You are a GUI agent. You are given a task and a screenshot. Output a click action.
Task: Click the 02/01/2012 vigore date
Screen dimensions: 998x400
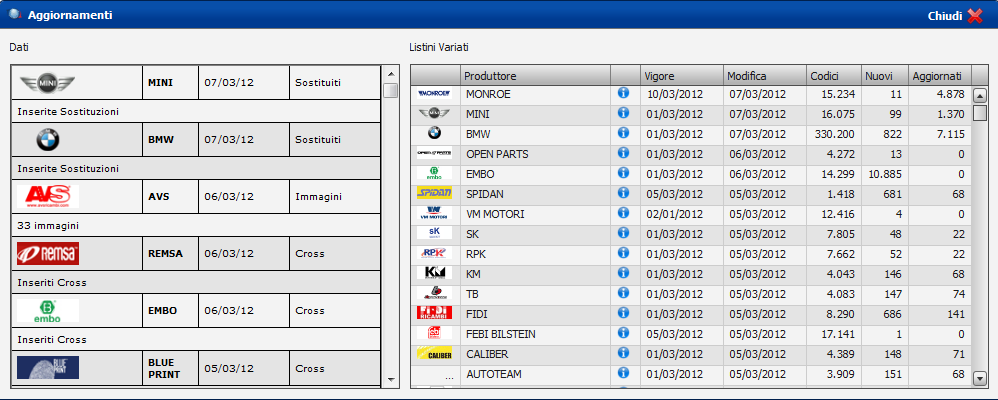pos(675,214)
